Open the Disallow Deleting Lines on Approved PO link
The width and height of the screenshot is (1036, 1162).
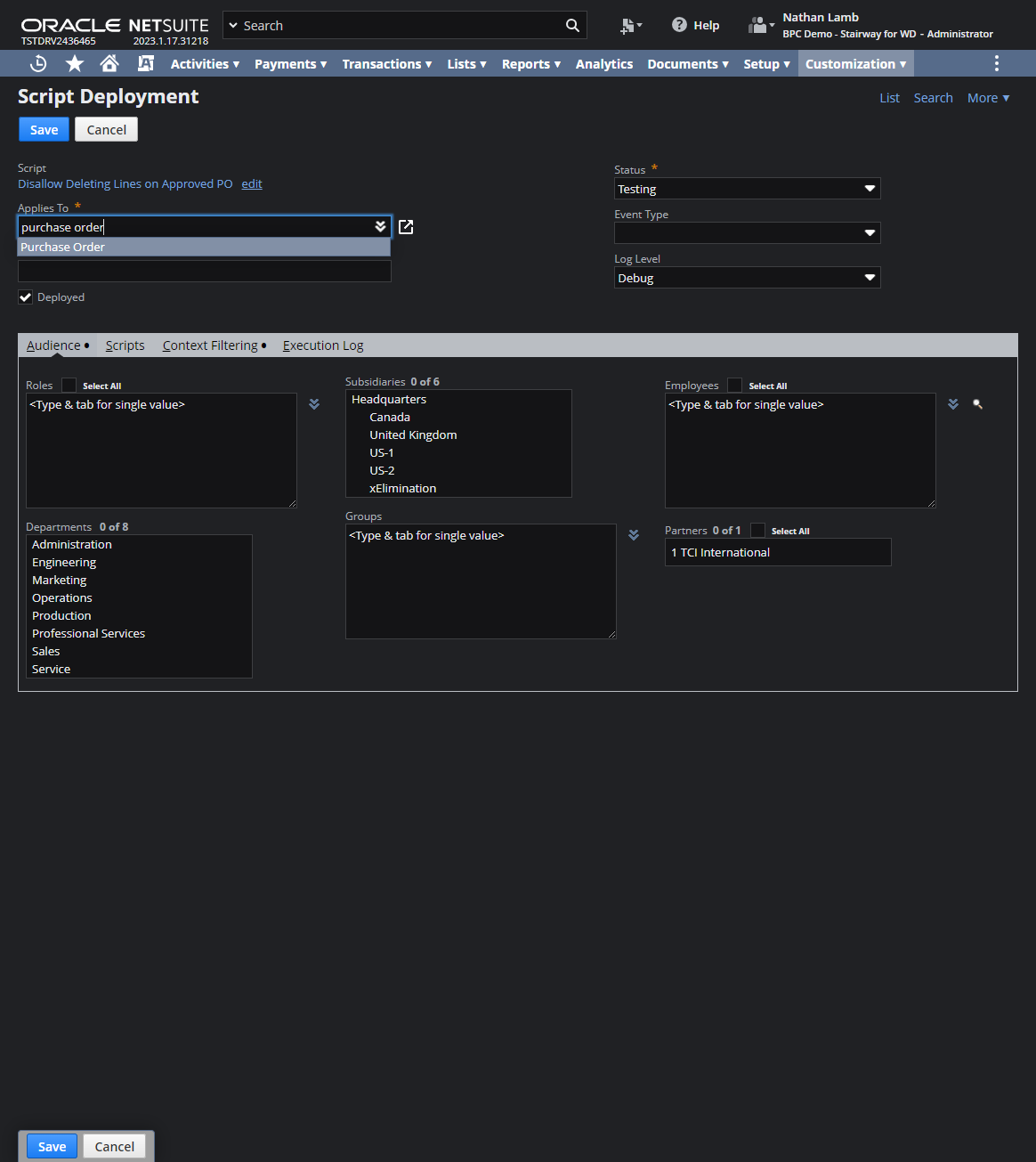[x=125, y=183]
